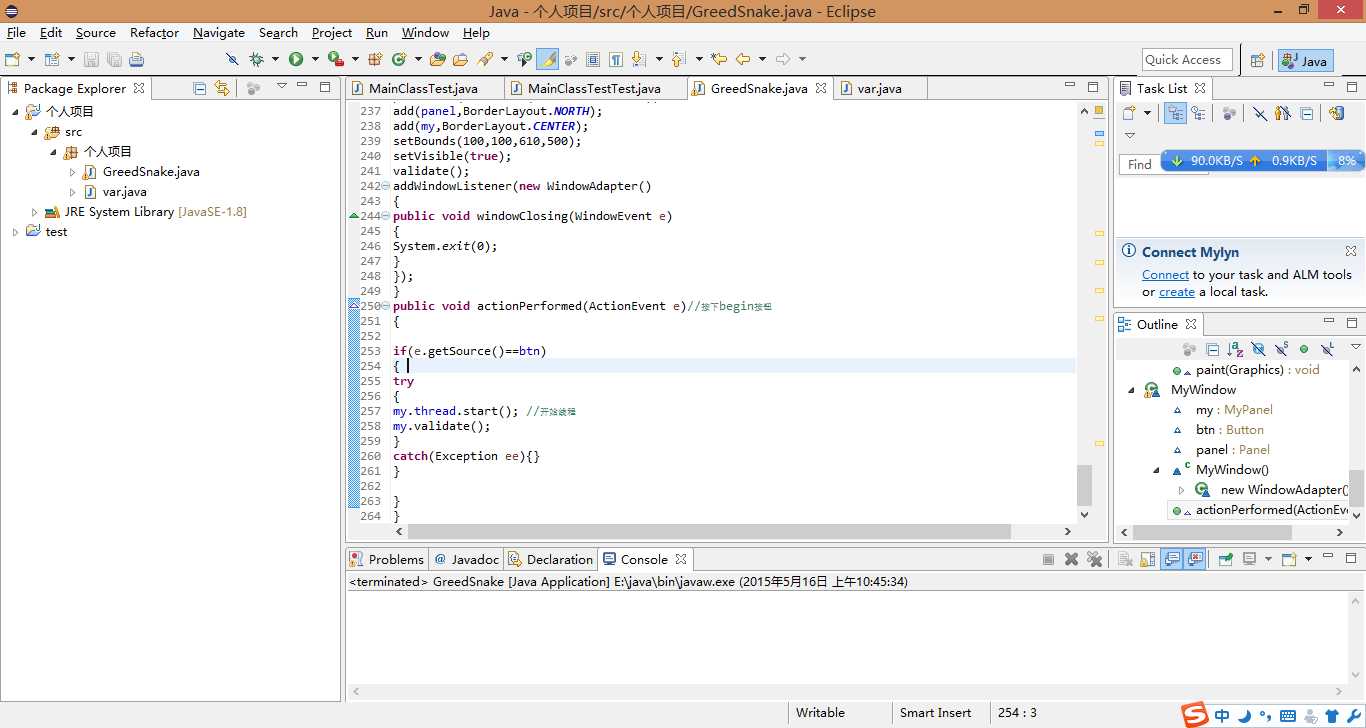Switch to var.java editor tab

pos(879,88)
